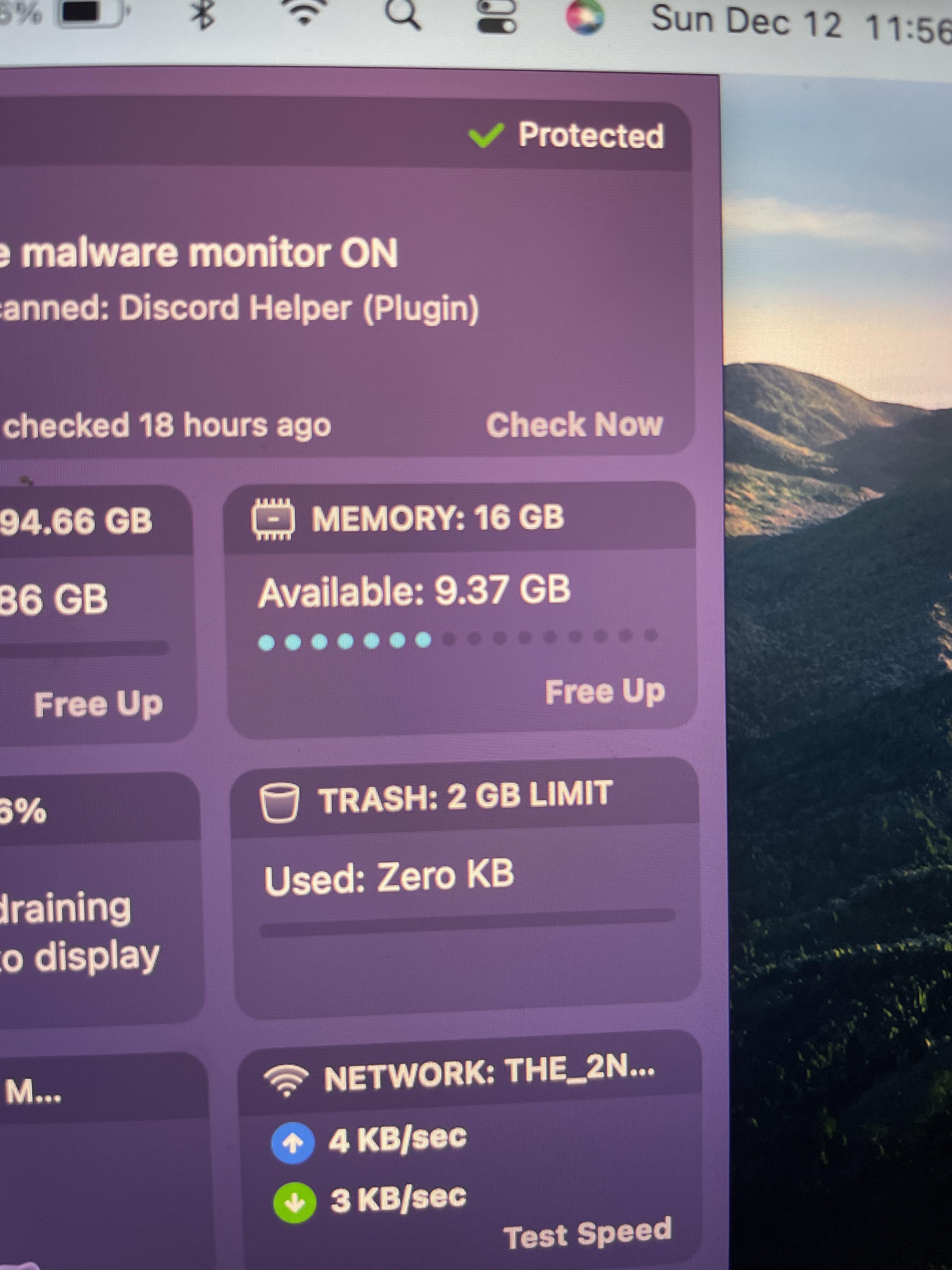This screenshot has height=1270, width=952.
Task: Click Free Up in the storage panel
Action: click(x=99, y=705)
